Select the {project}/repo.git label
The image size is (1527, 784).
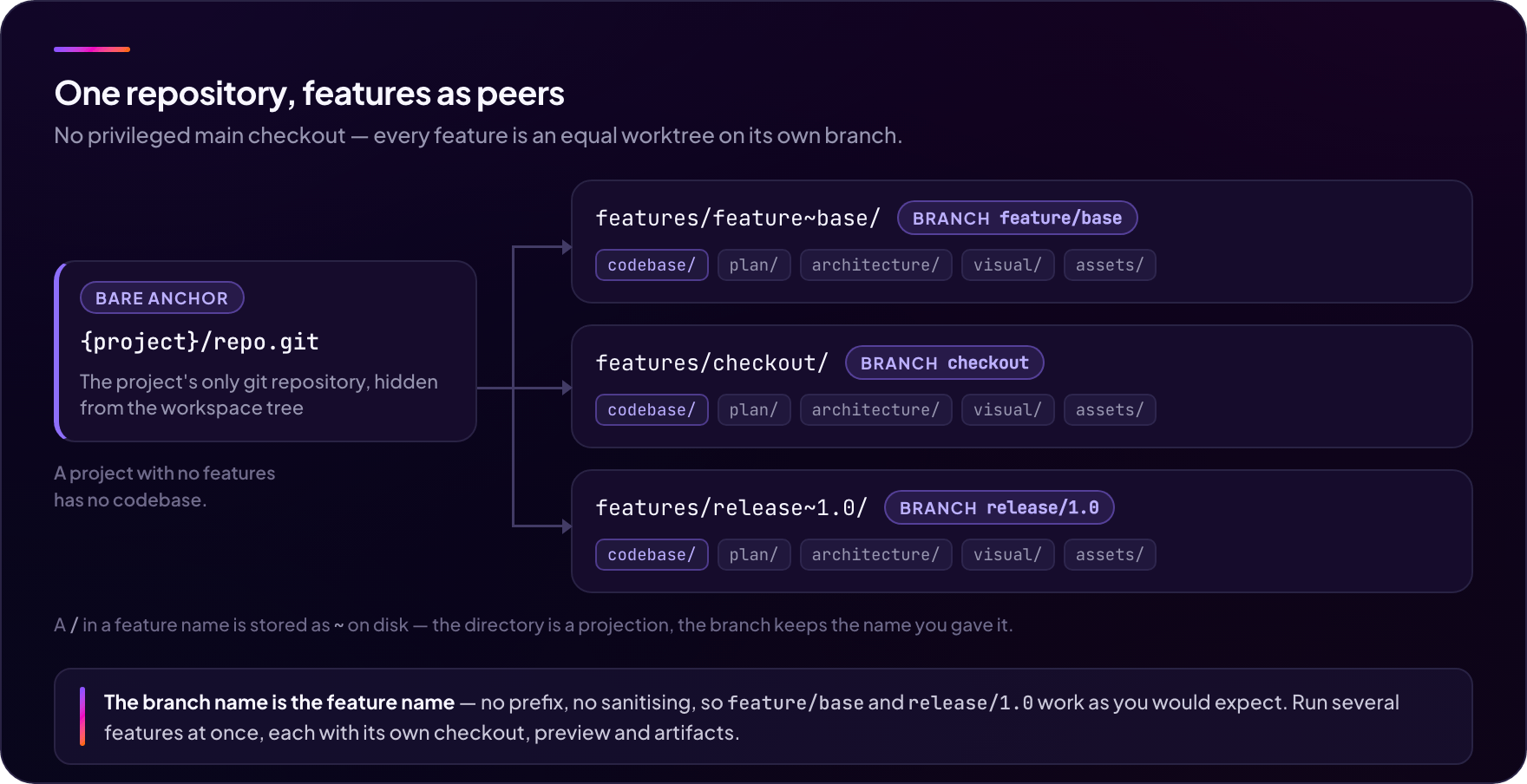click(200, 342)
